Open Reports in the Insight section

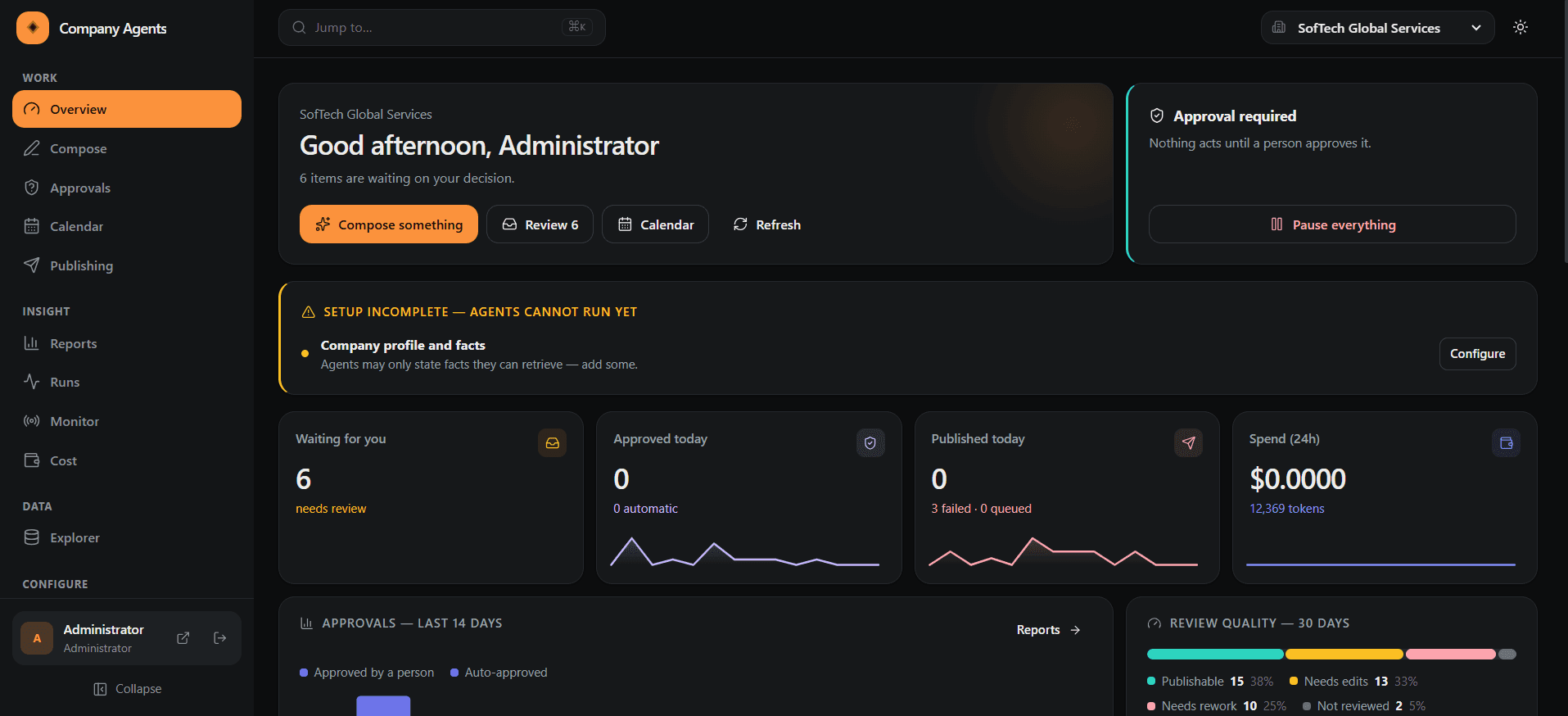pos(127,343)
